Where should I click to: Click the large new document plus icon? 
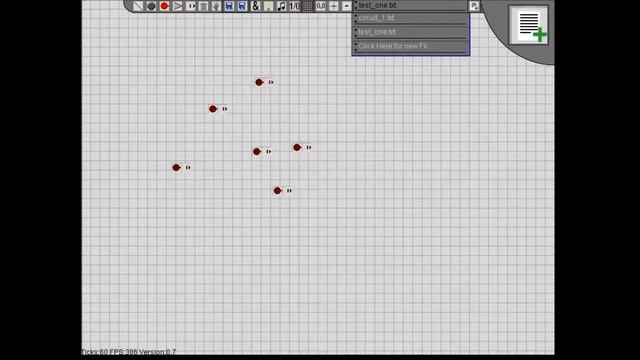(529, 25)
